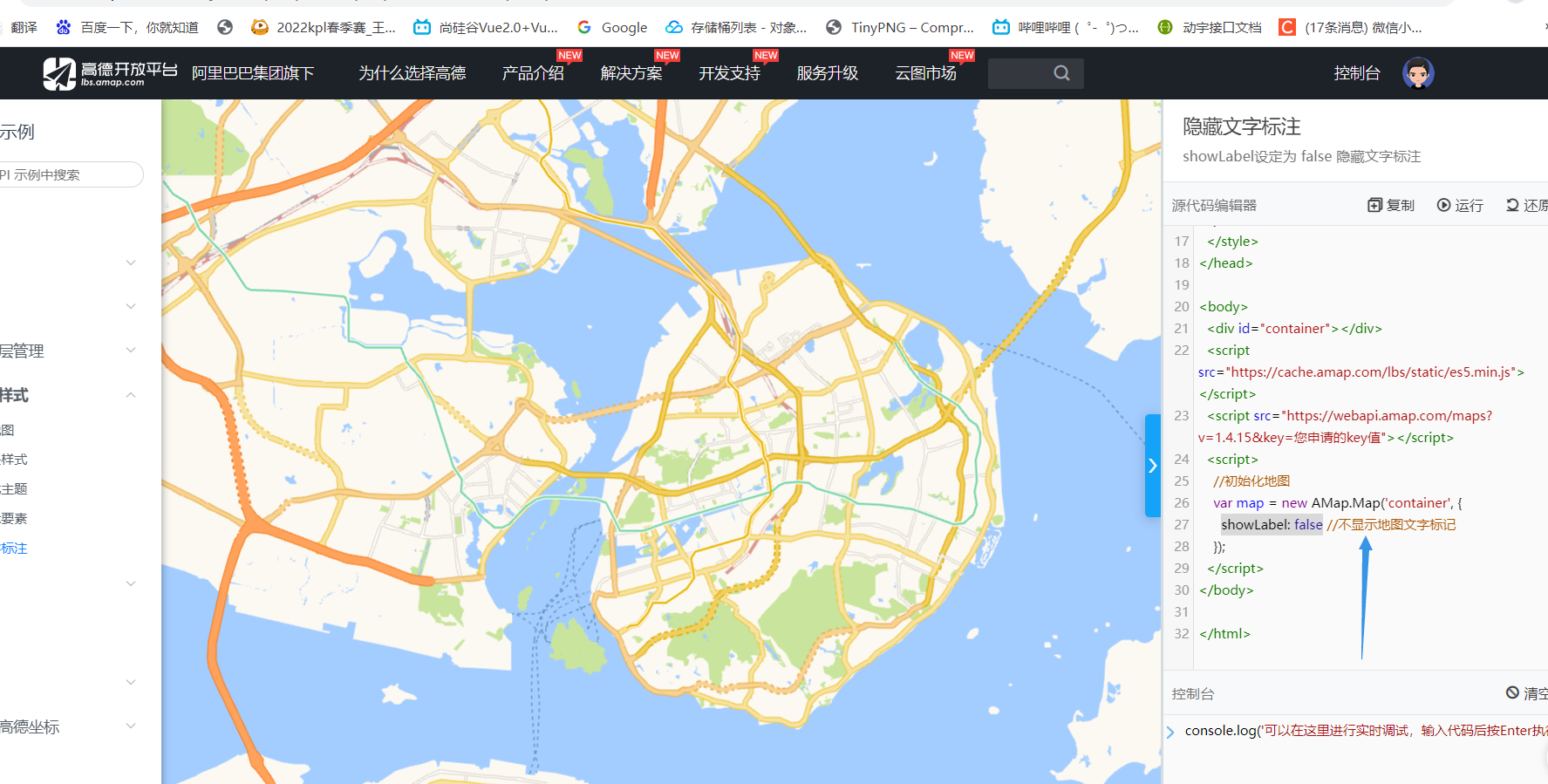Image resolution: width=1548 pixels, height=784 pixels.
Task: Open the 微信小 CSDN bookmark
Action: coord(1351,27)
